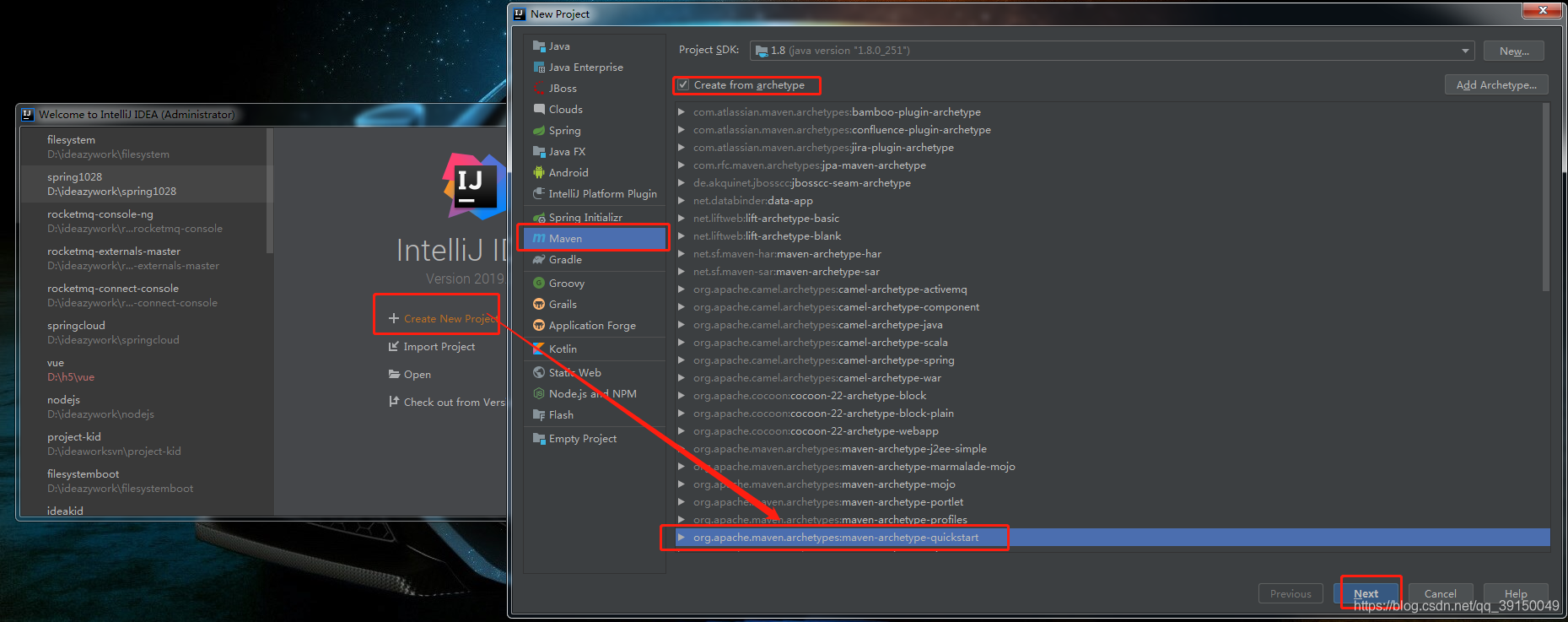
Task: Select archetype maven-archetype-portlet
Action: pos(828,502)
